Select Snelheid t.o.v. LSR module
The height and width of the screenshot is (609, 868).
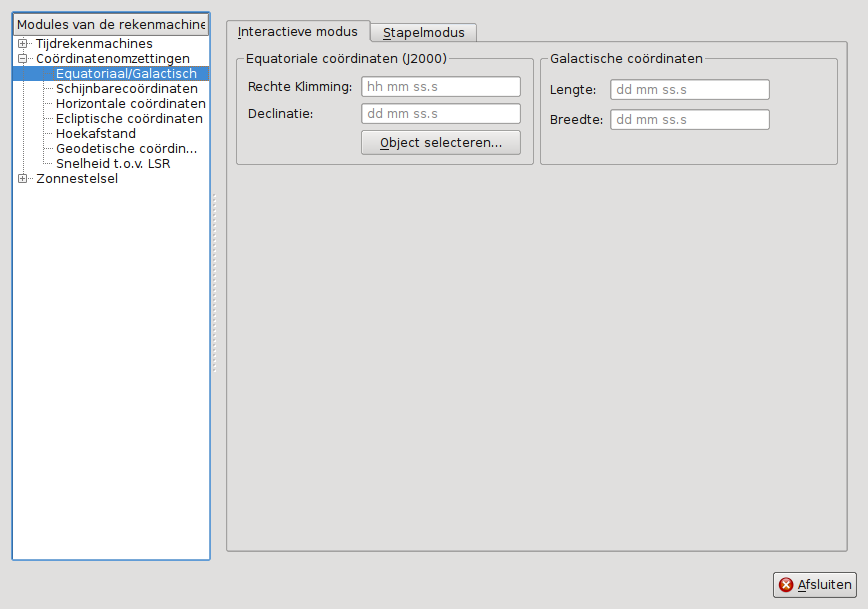[x=113, y=164]
